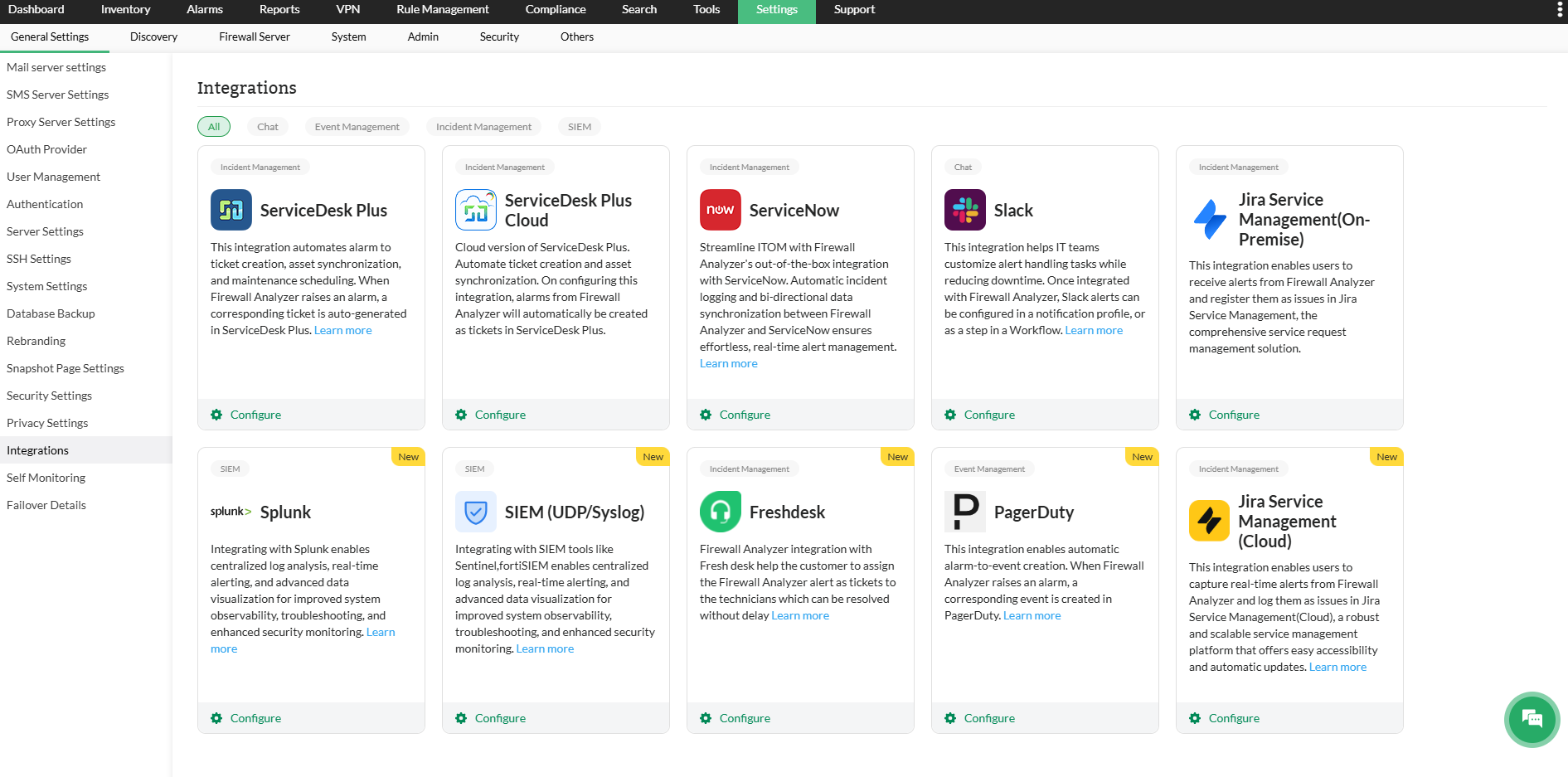
Task: Click the gear icon on PagerDuty card
Action: click(950, 718)
